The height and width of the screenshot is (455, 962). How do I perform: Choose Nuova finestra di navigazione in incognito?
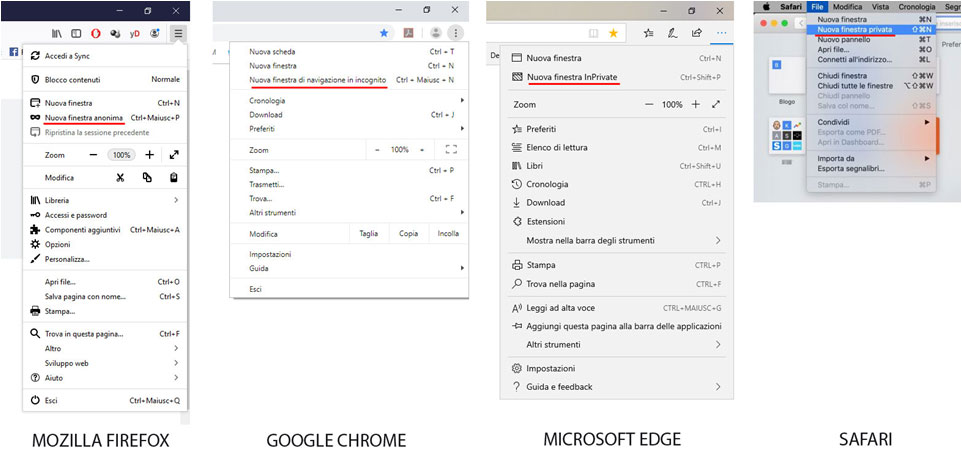click(318, 80)
